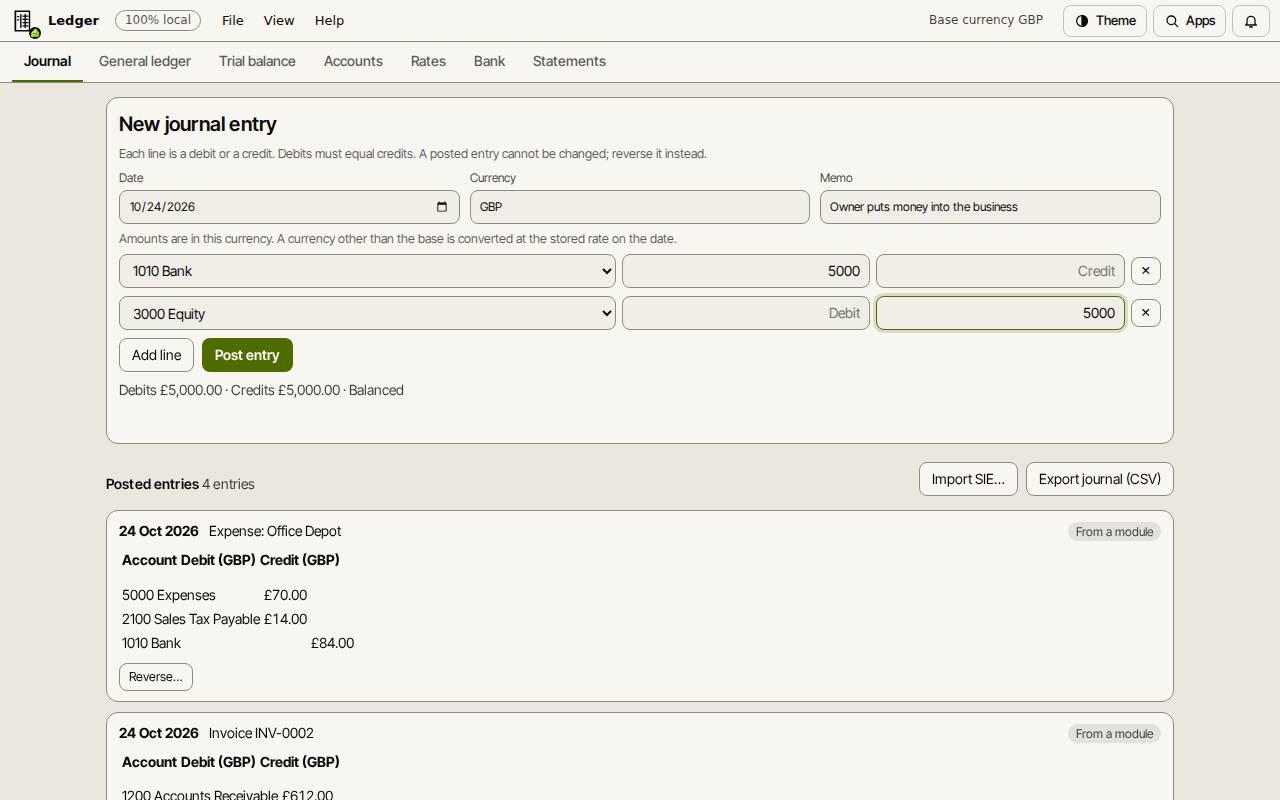Screen dimensions: 1280x800
Task: Add a new journal line
Action: click(156, 355)
